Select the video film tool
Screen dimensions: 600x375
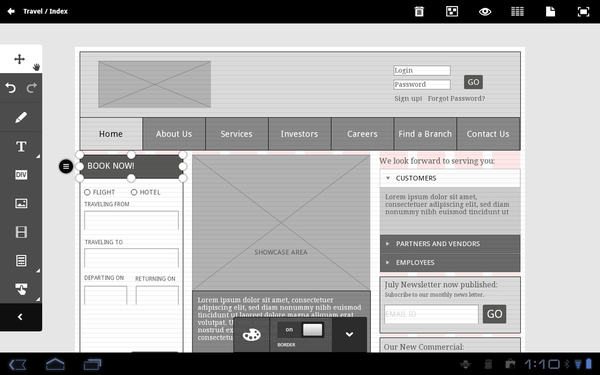pyautogui.click(x=21, y=232)
